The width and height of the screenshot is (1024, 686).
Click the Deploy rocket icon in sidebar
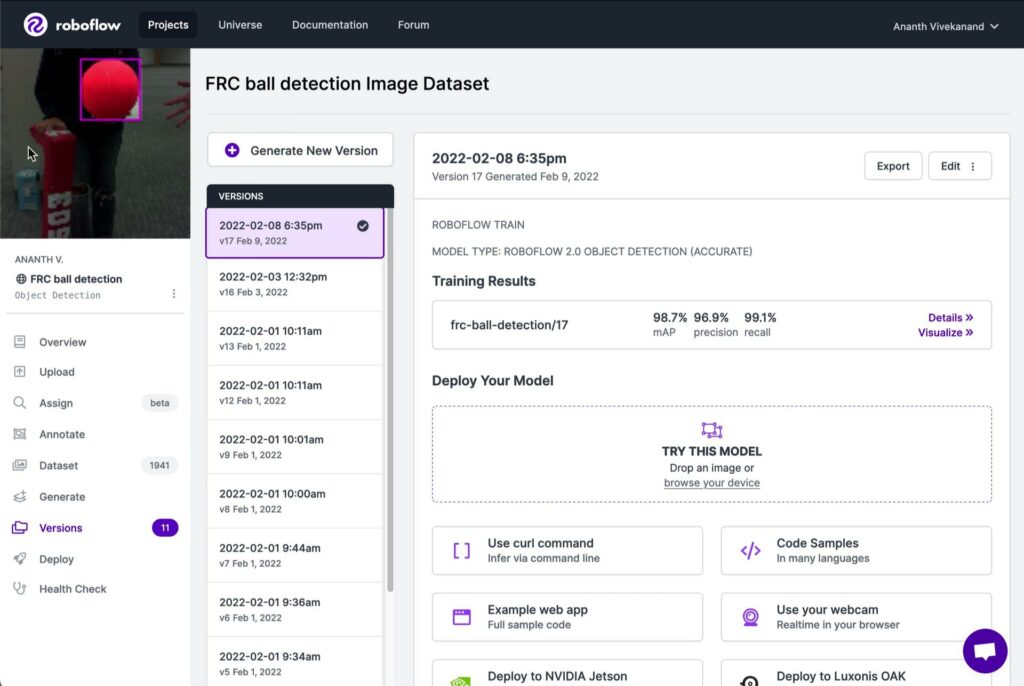[x=20, y=559]
